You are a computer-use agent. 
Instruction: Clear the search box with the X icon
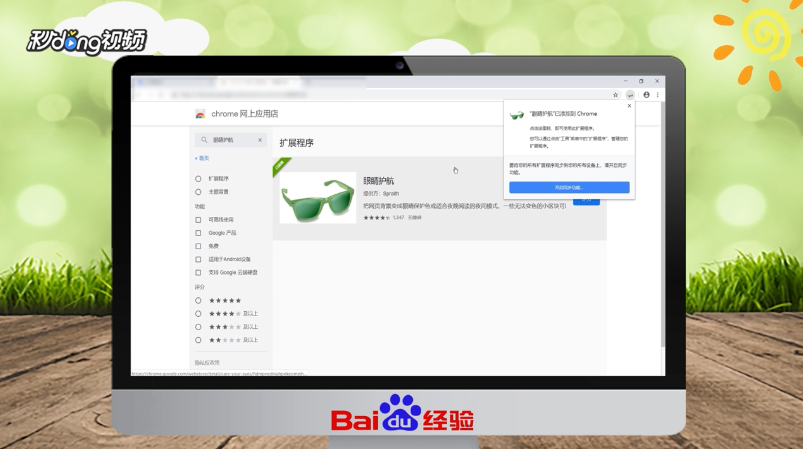point(260,140)
